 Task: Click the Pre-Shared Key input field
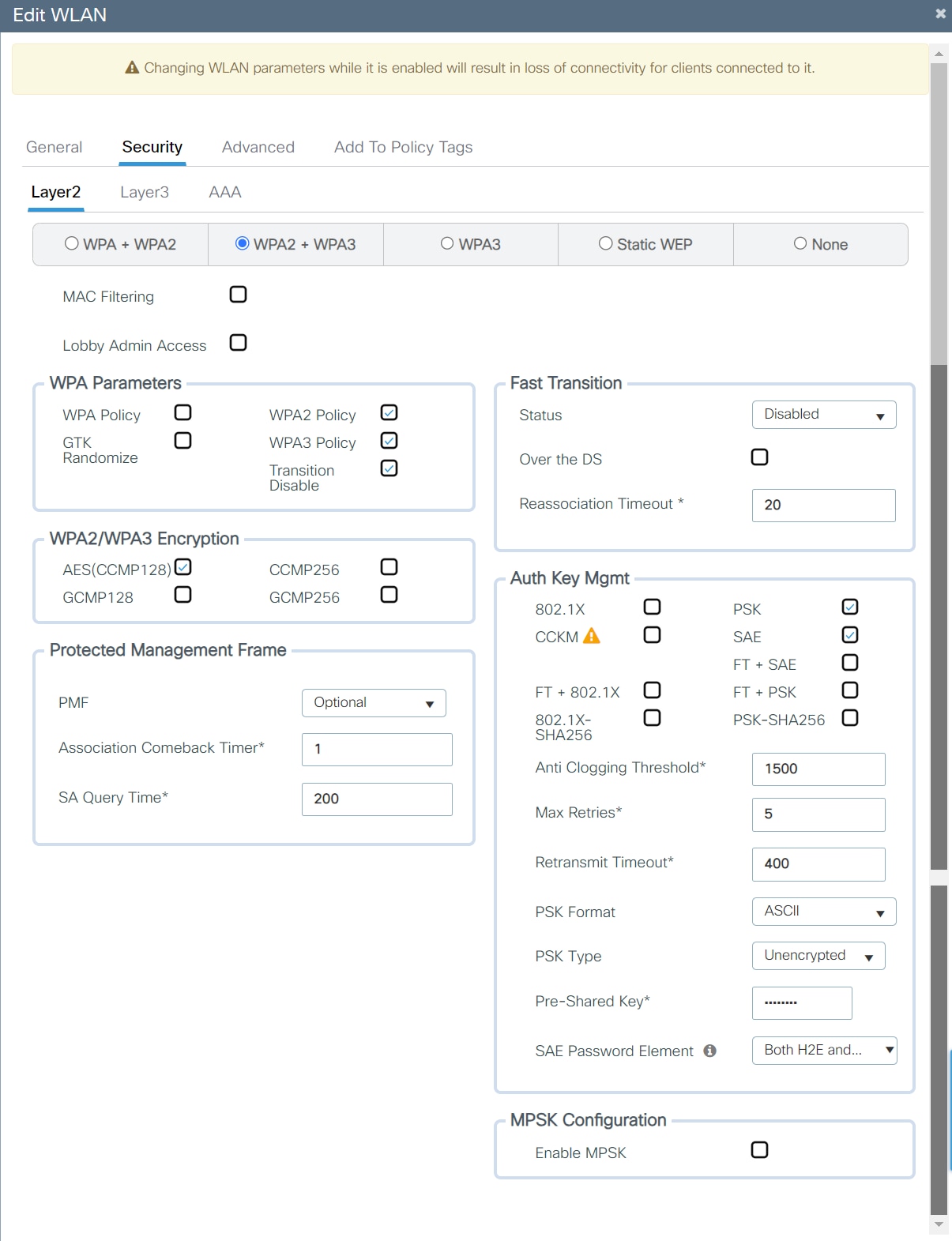coord(801,1002)
